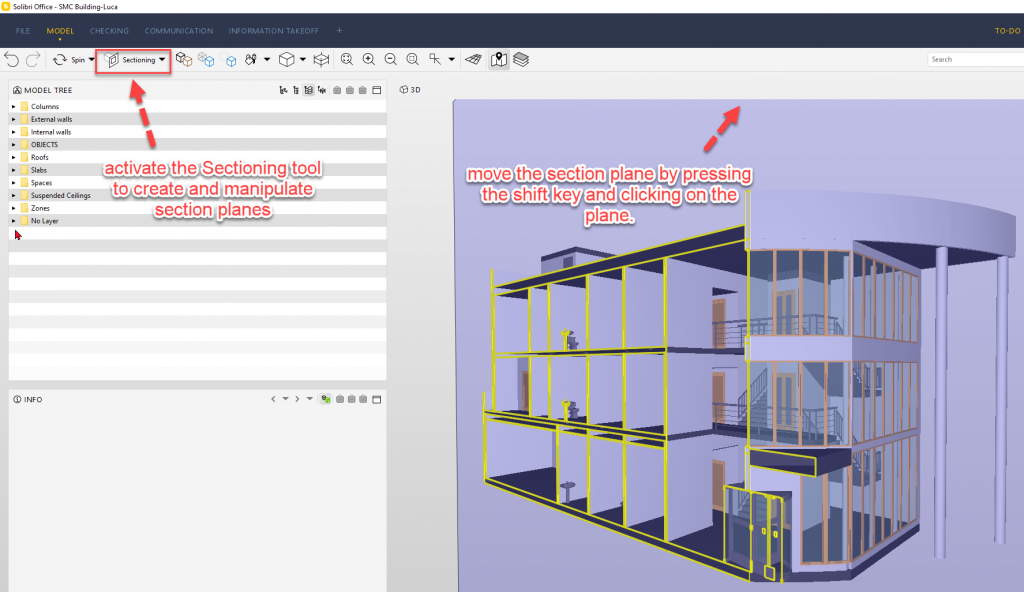Expand the Internal walls folder

[x=14, y=132]
